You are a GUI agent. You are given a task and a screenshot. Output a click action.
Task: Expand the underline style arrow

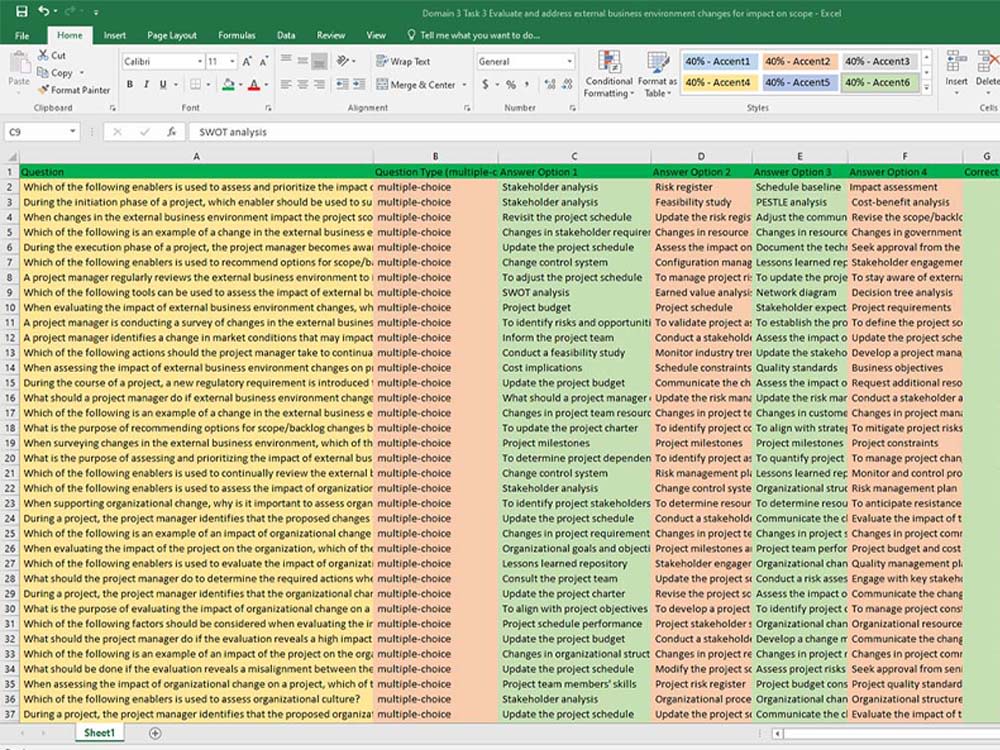[175, 84]
